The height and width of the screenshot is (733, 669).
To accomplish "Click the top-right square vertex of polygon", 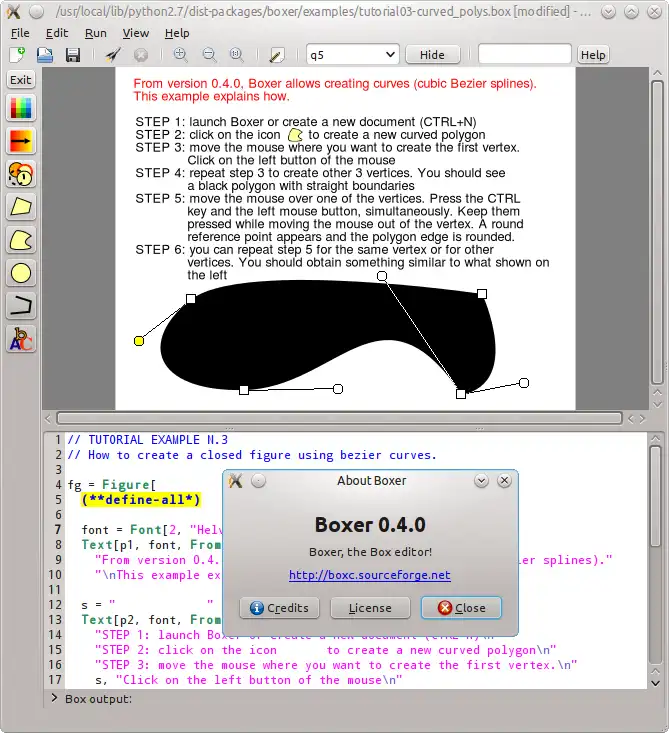I will [x=482, y=294].
